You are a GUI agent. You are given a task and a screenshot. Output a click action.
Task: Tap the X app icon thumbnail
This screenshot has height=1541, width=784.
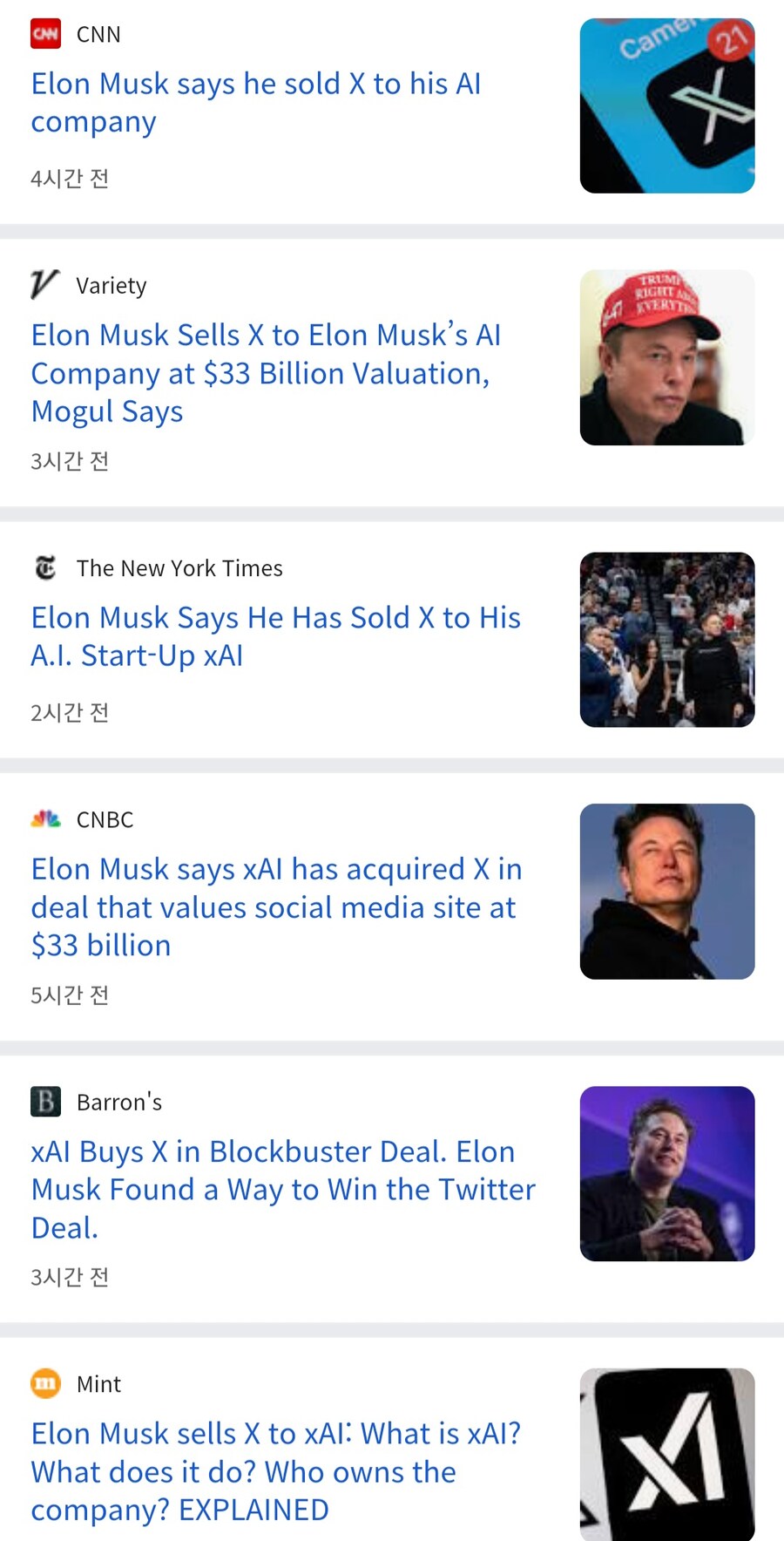tap(667, 105)
